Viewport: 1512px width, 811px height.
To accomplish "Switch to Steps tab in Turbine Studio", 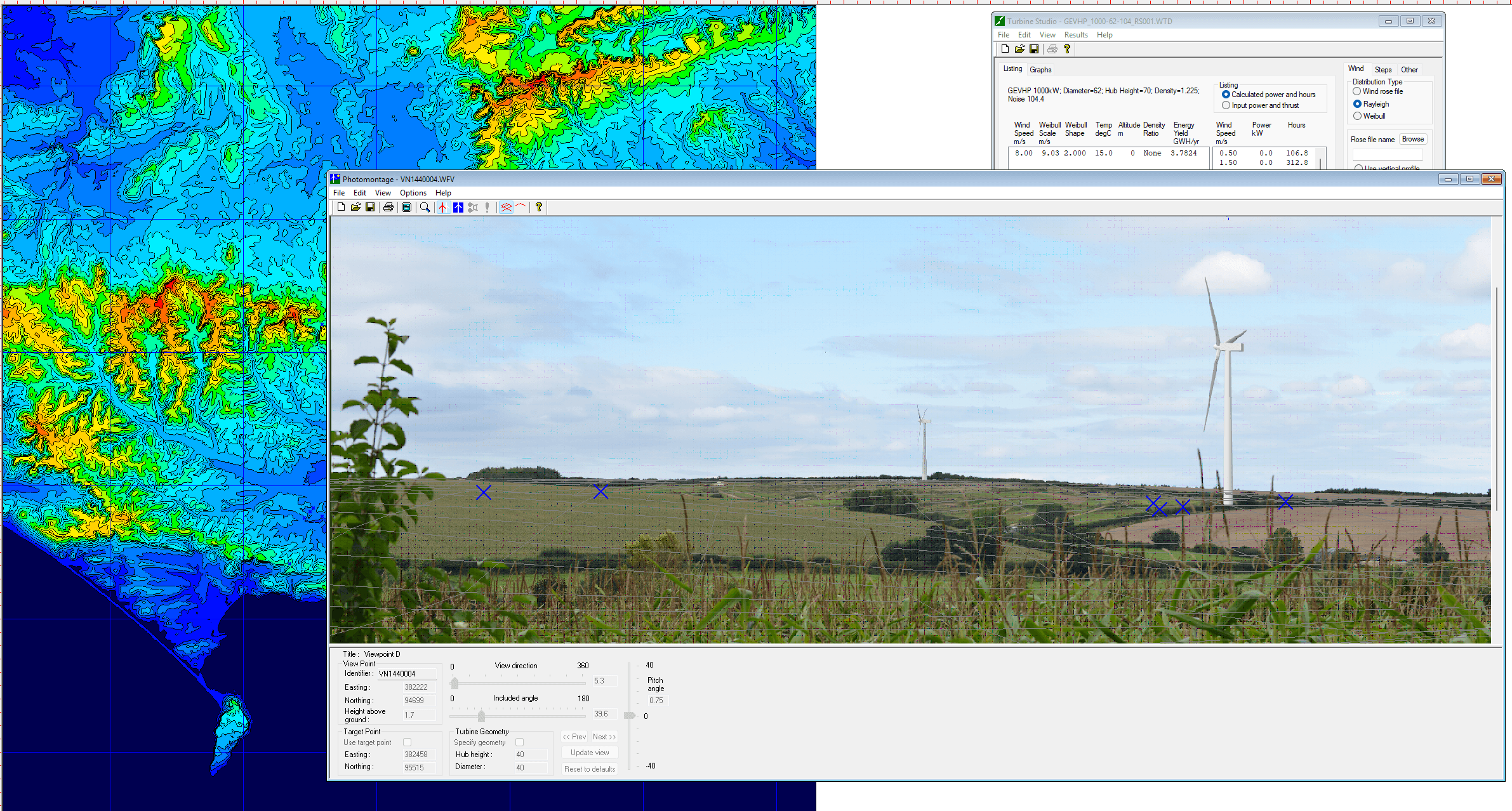I will [1383, 70].
